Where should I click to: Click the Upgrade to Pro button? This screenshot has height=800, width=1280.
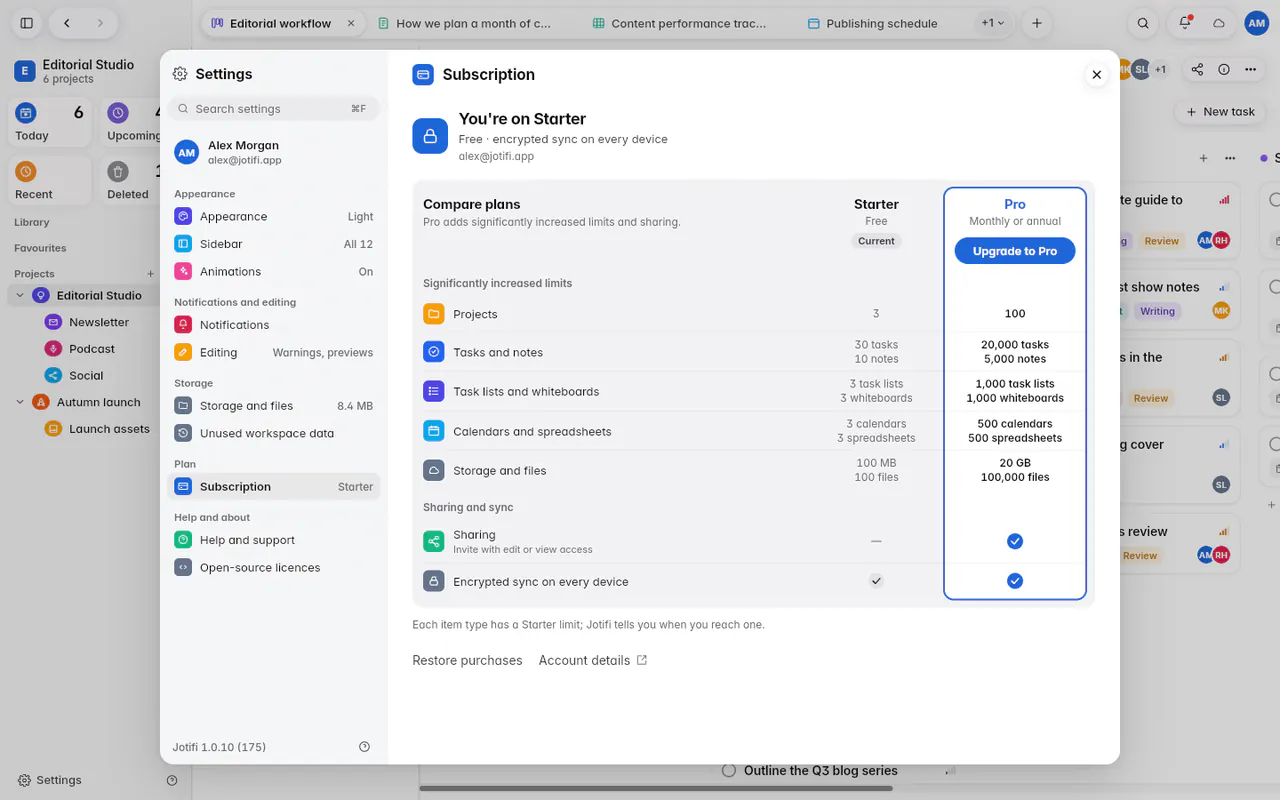1015,251
